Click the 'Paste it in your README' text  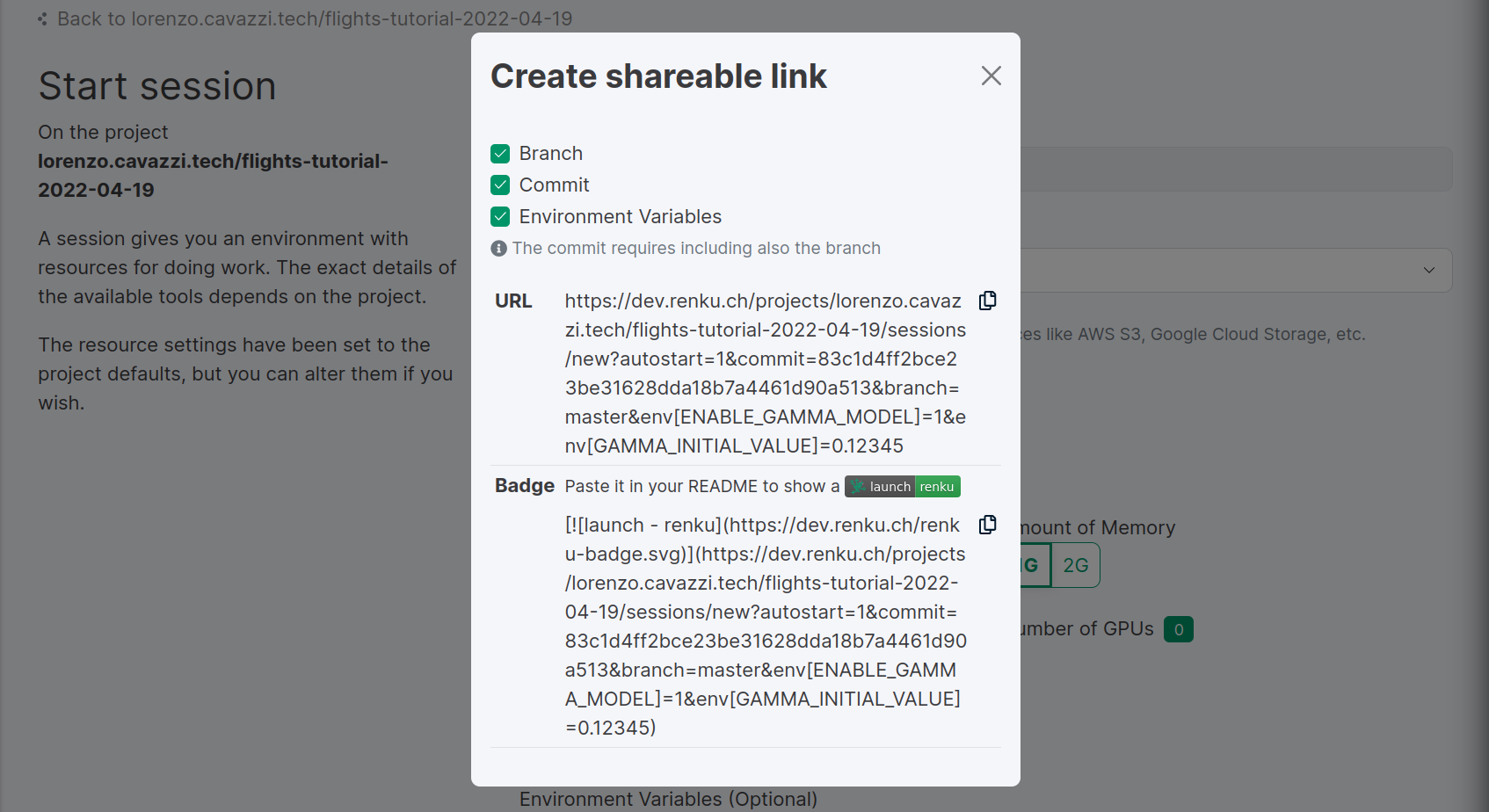tap(701, 487)
